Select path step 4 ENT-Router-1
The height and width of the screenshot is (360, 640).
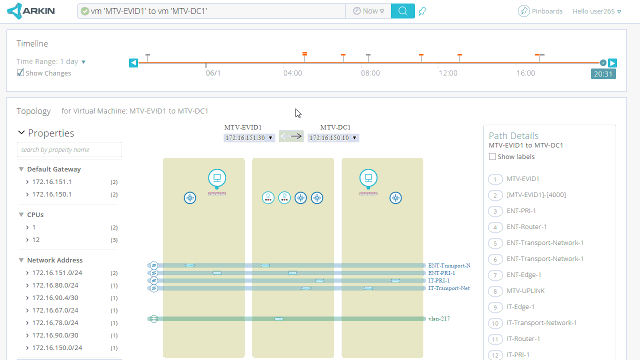(x=518, y=227)
